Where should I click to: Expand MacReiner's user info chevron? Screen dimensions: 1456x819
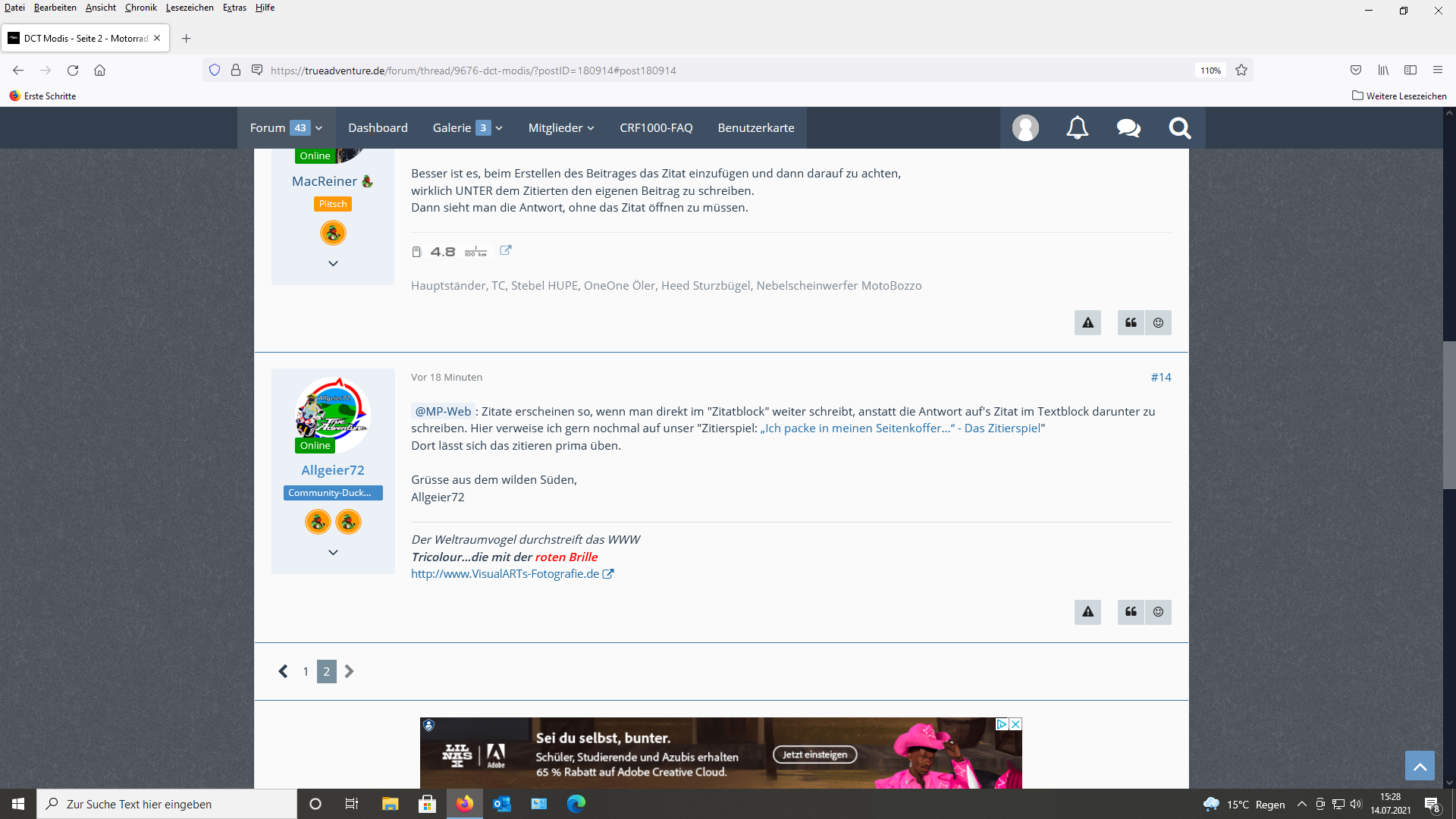(333, 264)
